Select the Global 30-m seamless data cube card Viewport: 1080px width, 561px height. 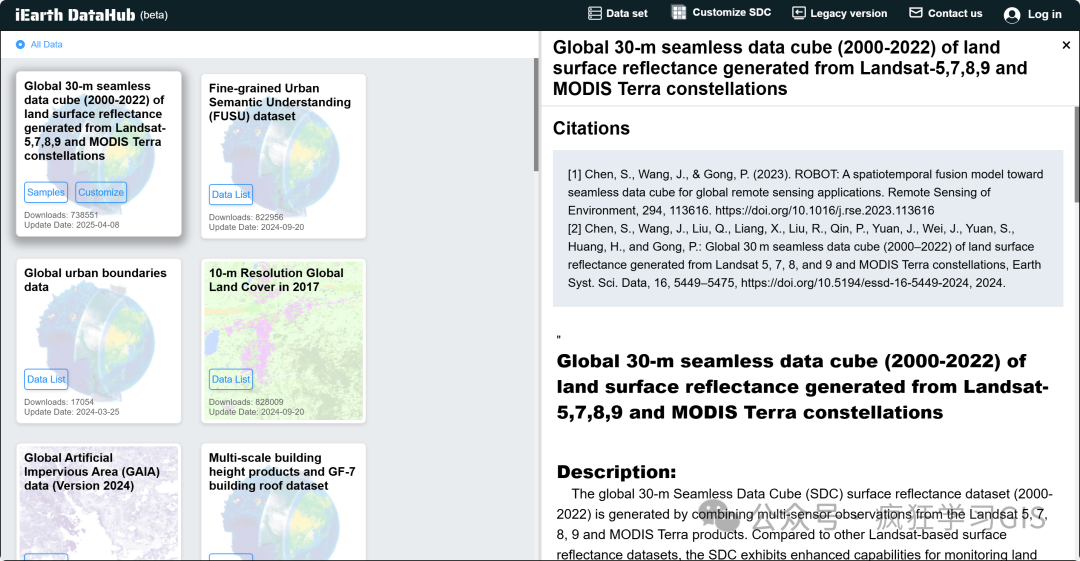tap(98, 154)
